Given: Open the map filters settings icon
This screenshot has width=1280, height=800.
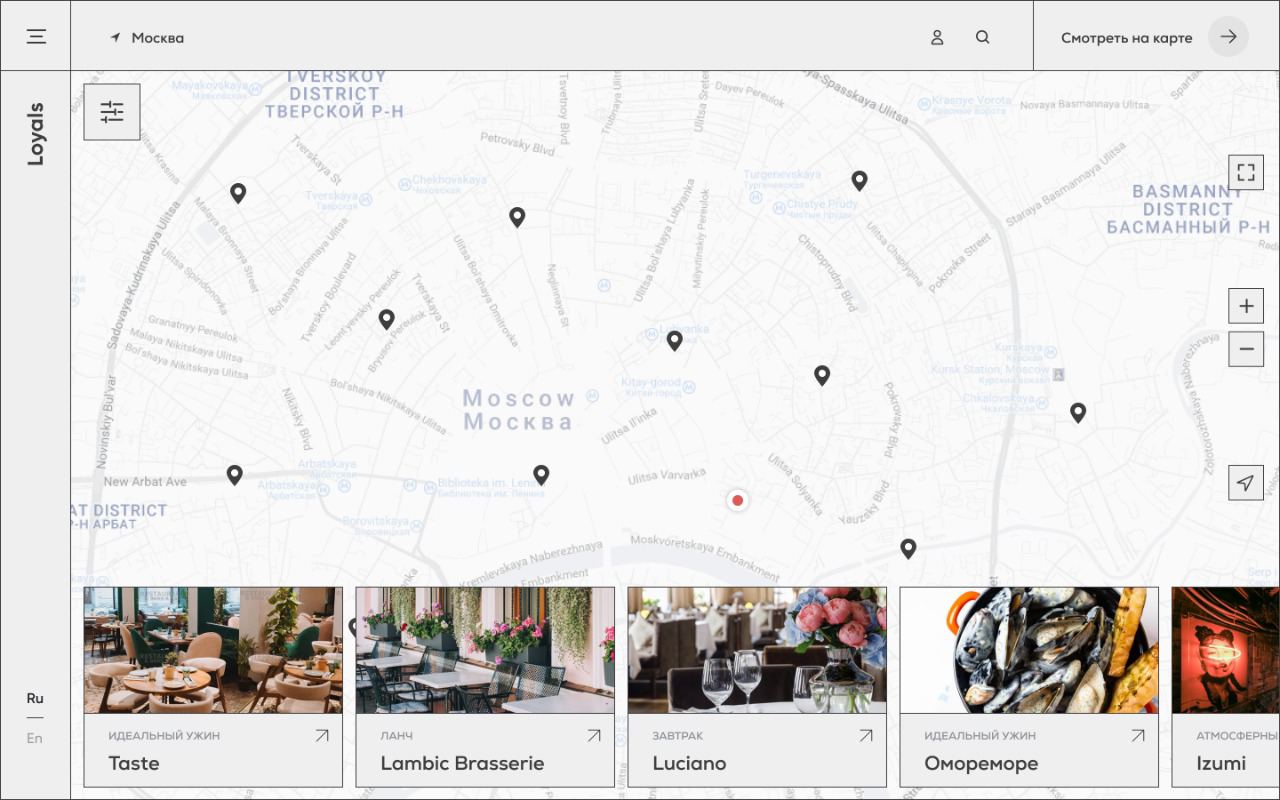Looking at the screenshot, I should click(112, 112).
